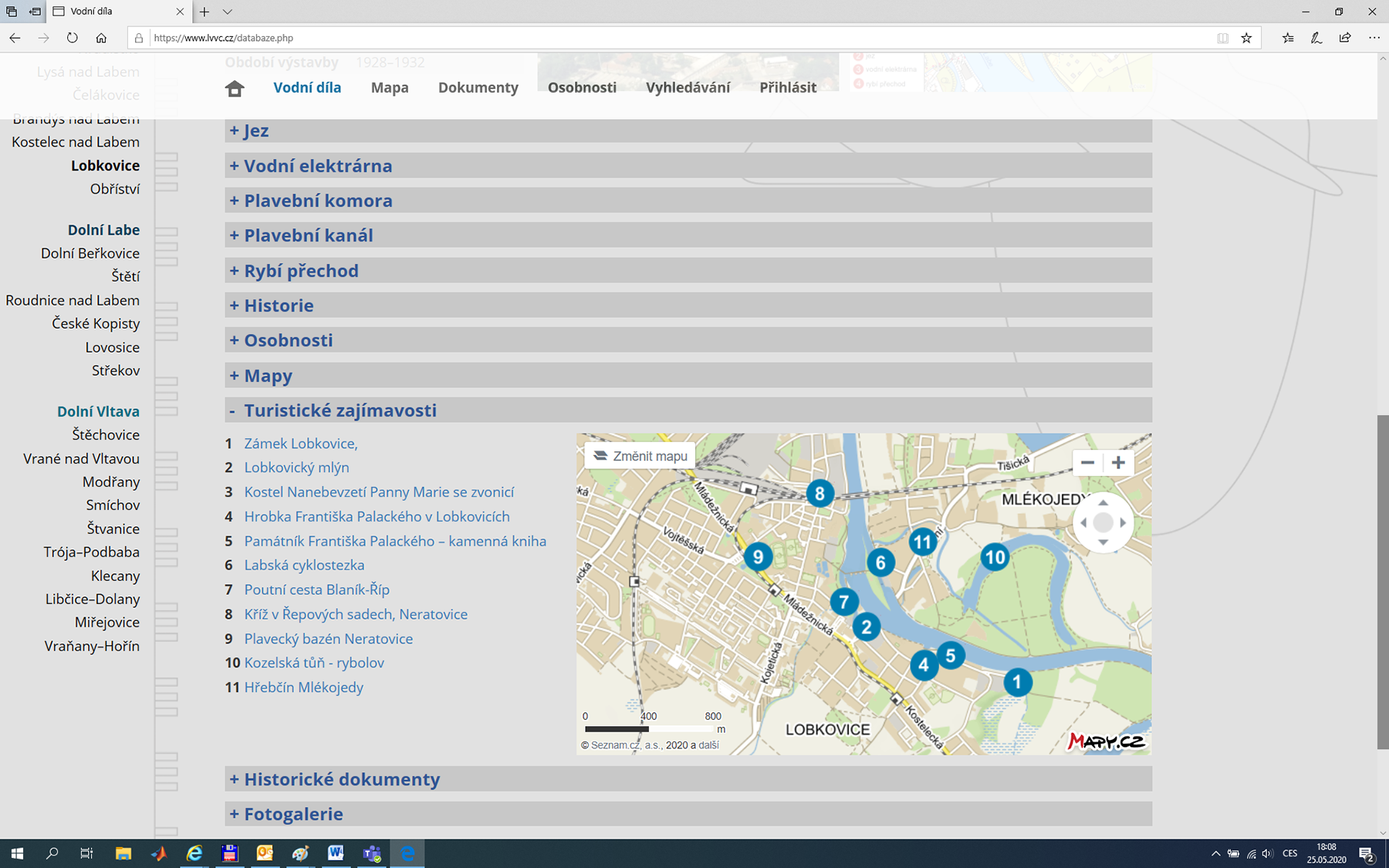Click the browser refresh icon
The height and width of the screenshot is (868, 1389).
(72, 38)
